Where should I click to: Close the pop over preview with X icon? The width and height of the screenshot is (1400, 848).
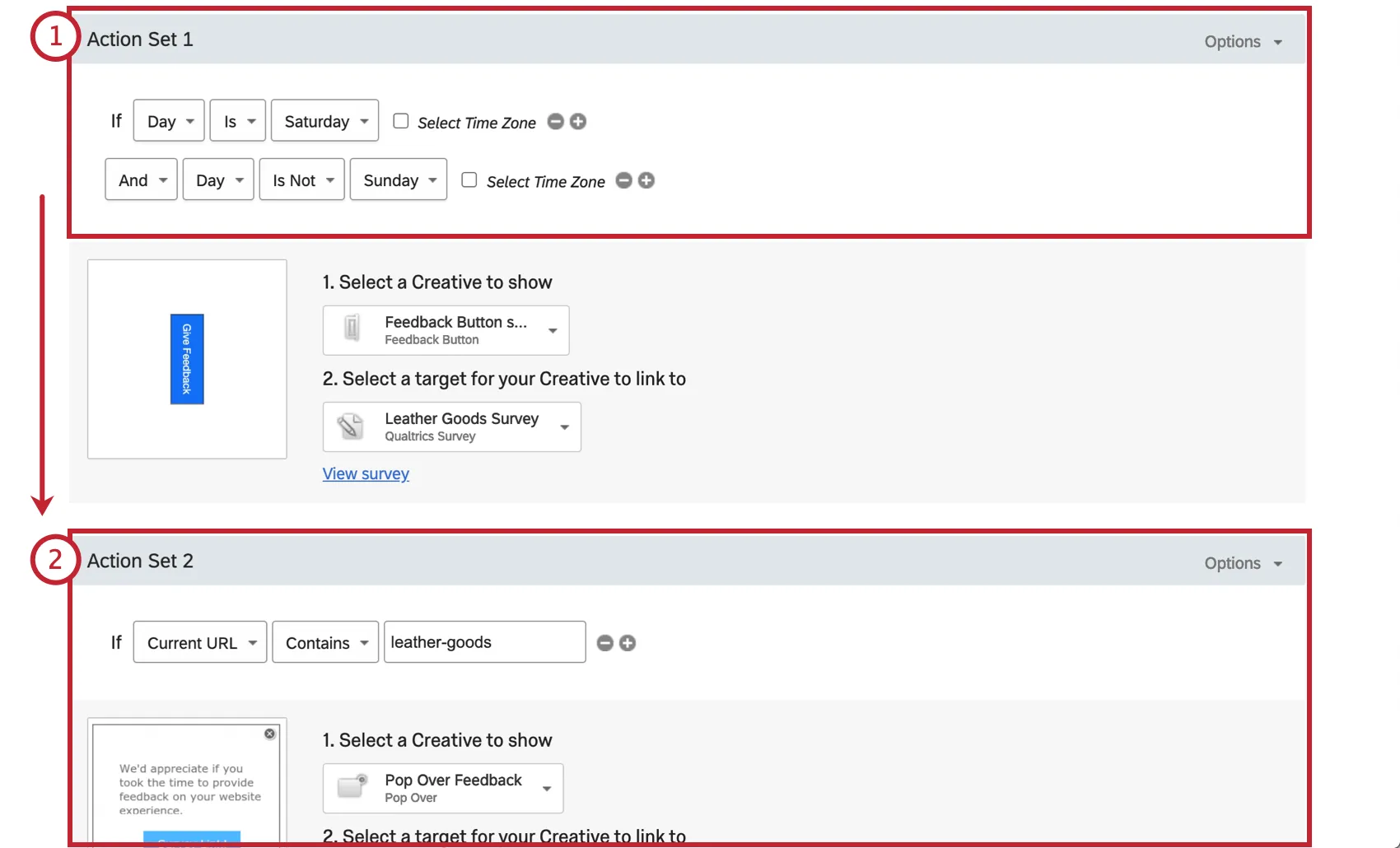[269, 734]
